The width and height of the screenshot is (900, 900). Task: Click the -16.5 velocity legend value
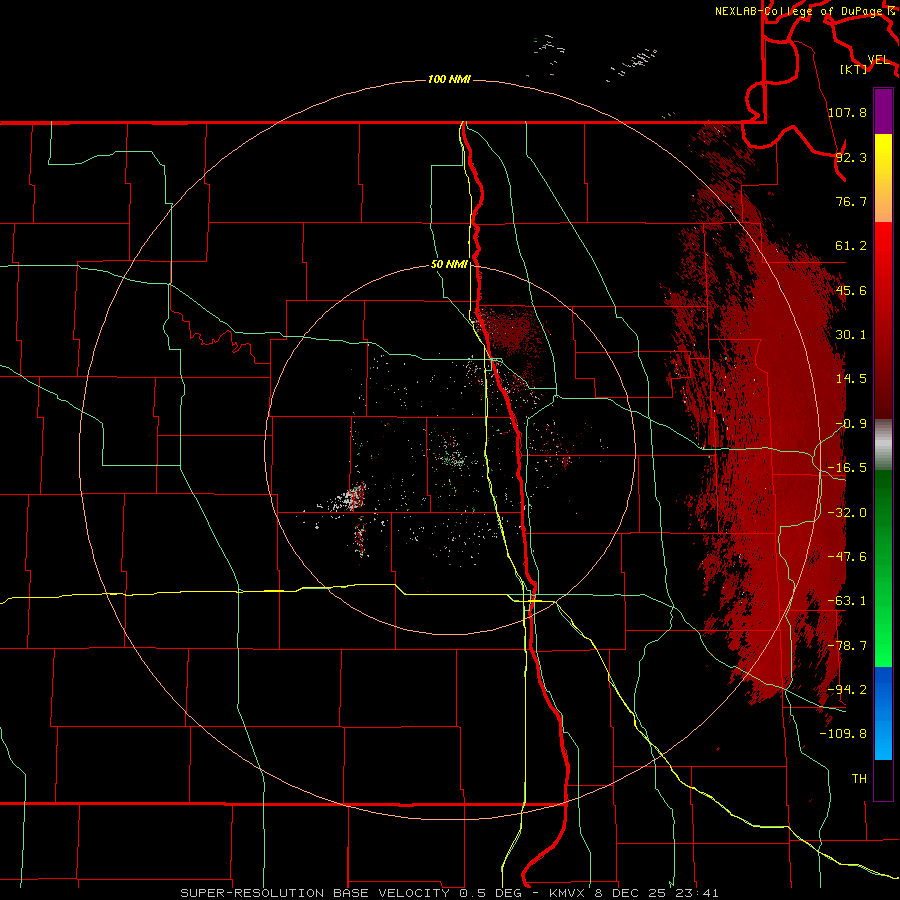847,468
